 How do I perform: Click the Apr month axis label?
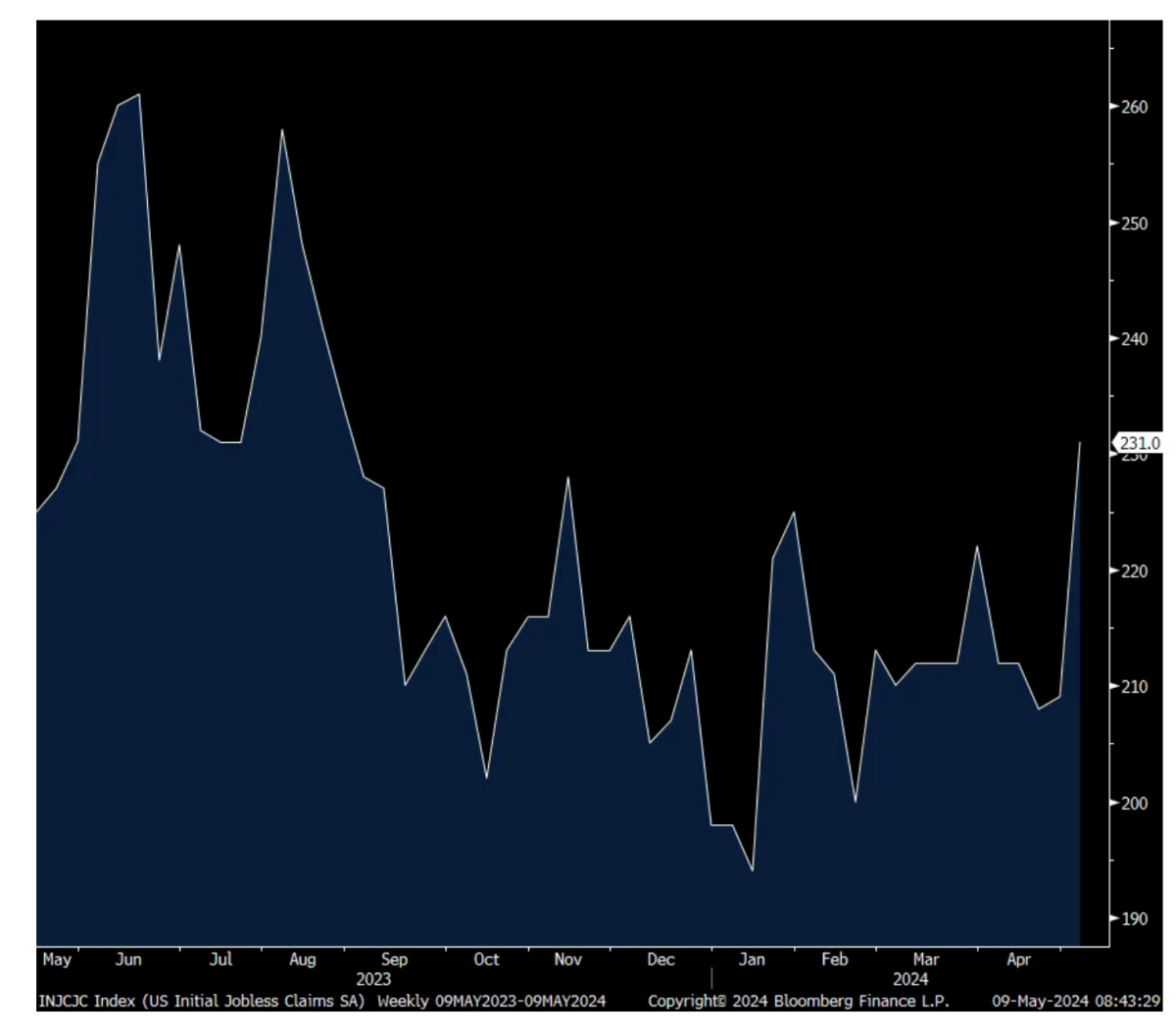(x=1018, y=960)
